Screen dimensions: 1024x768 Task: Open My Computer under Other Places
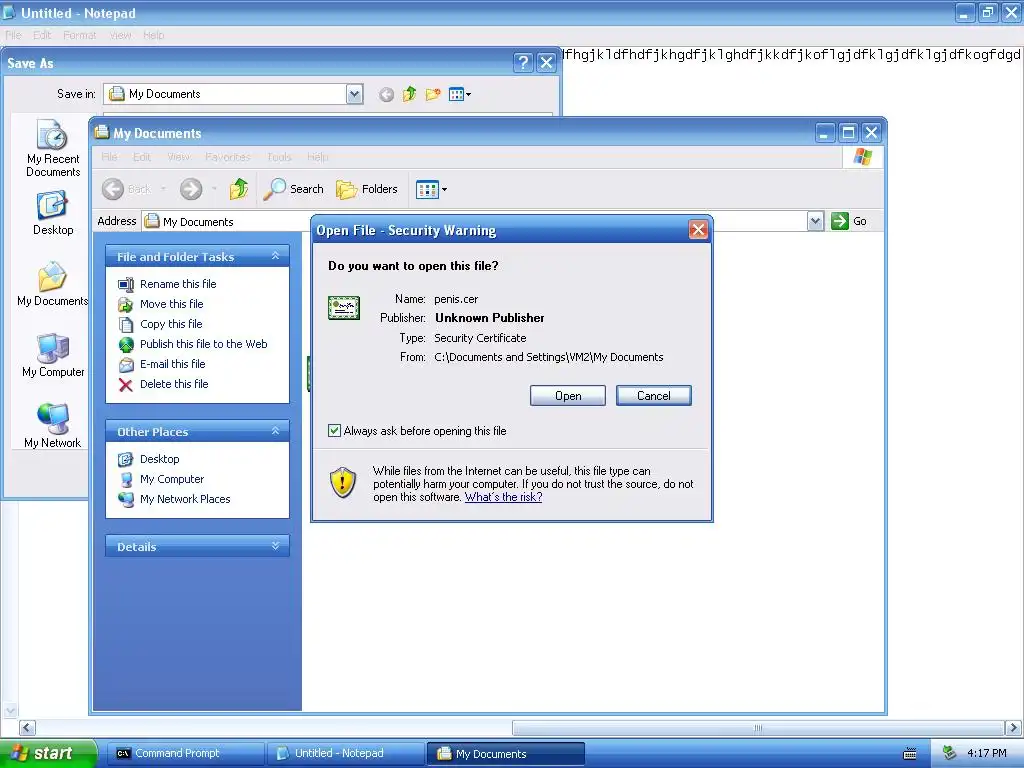172,479
